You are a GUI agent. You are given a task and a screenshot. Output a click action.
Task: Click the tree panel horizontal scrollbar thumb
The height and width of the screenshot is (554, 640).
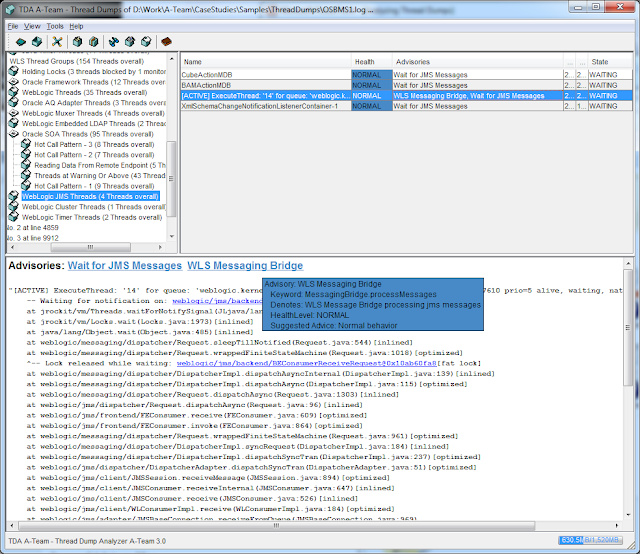pyautogui.click(x=90, y=247)
